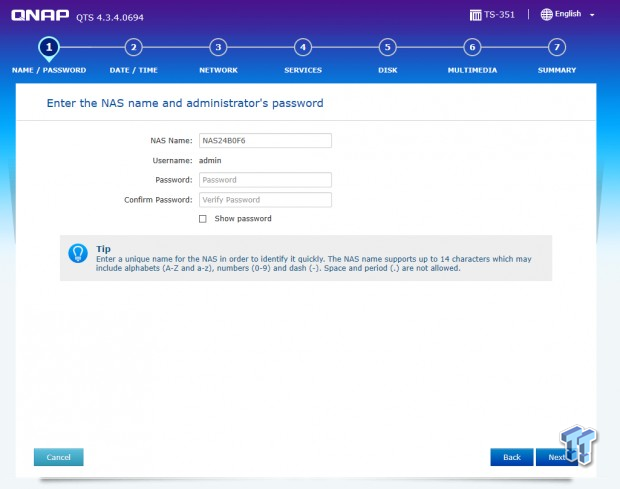The height and width of the screenshot is (489, 620).
Task: Click the Tip heading text
Action: point(103,249)
